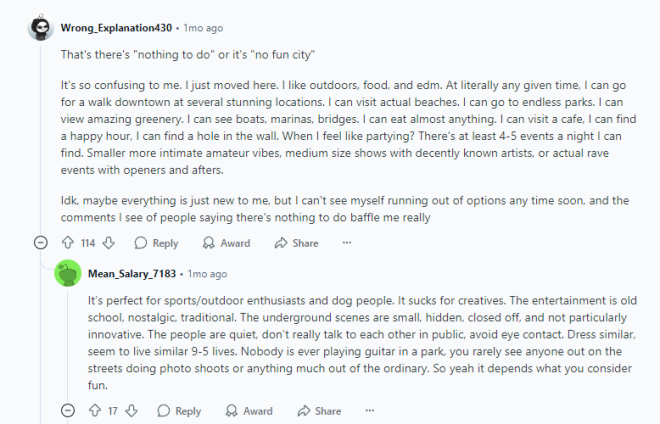Image resolution: width=660 pixels, height=424 pixels.
Task: Open more options on the first comment
Action: pos(347,243)
